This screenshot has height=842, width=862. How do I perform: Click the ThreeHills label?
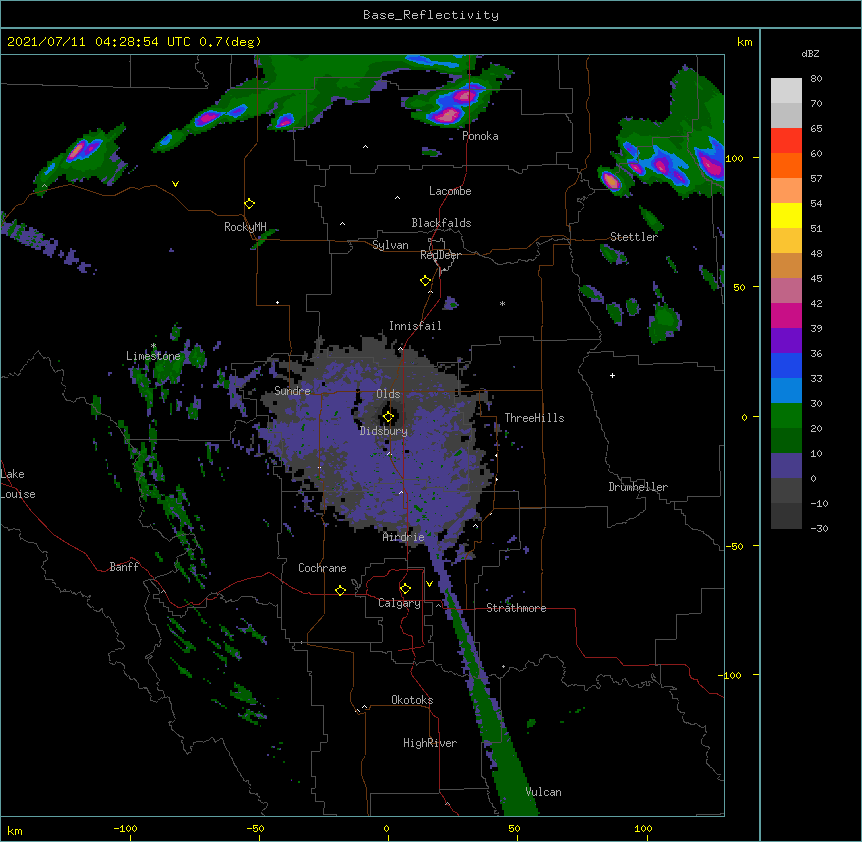[534, 418]
